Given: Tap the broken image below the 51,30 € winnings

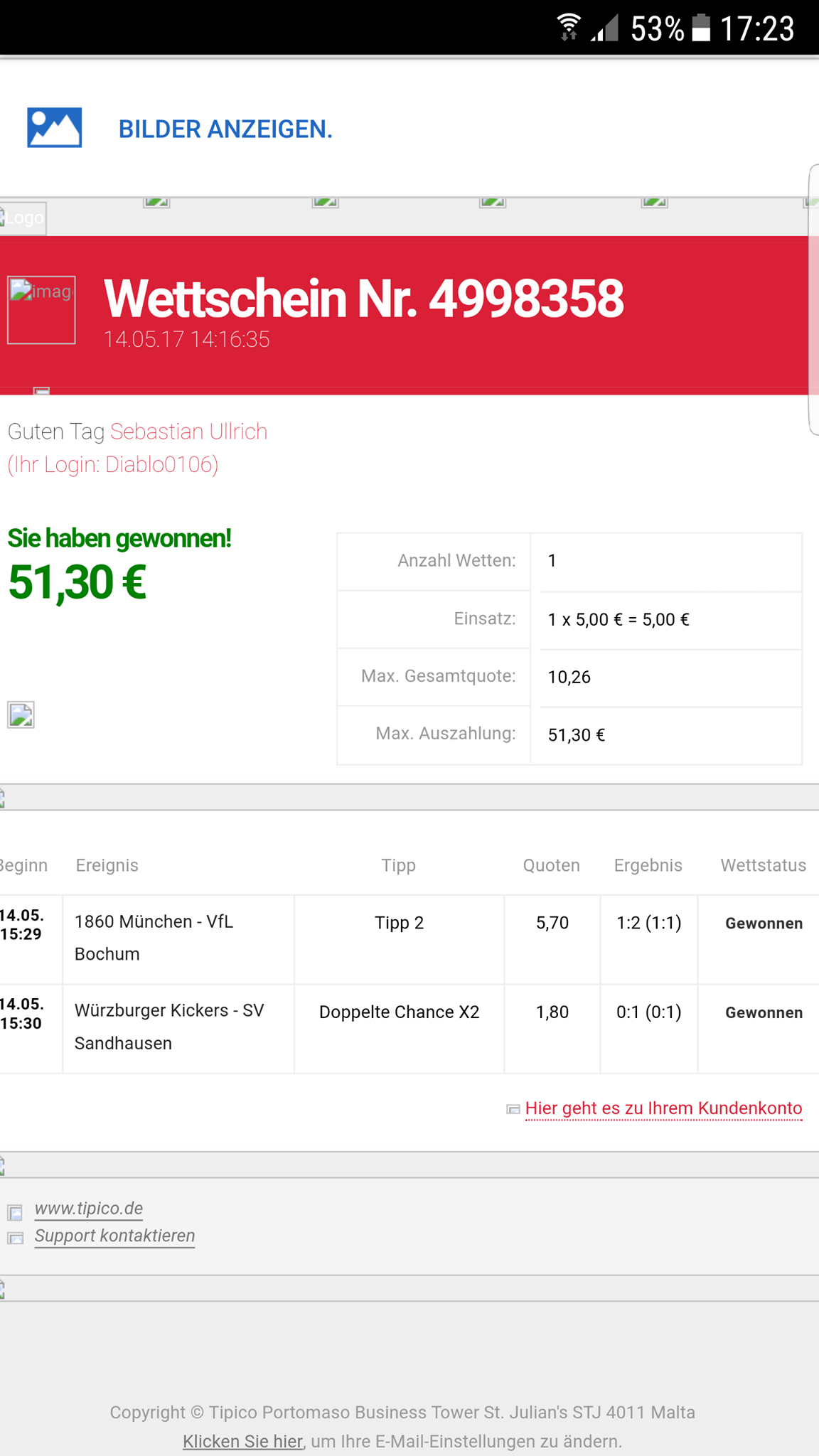Looking at the screenshot, I should pos(21,714).
